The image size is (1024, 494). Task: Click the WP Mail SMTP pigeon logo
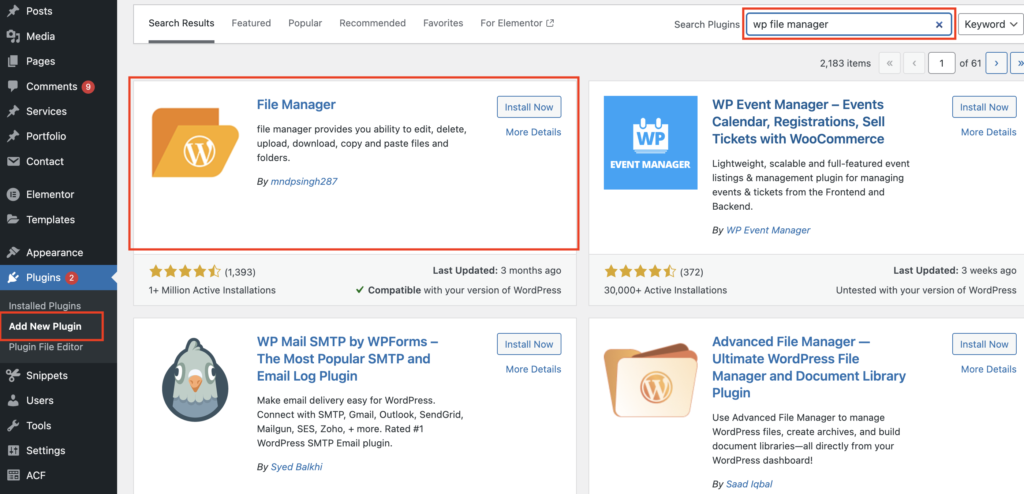(195, 380)
